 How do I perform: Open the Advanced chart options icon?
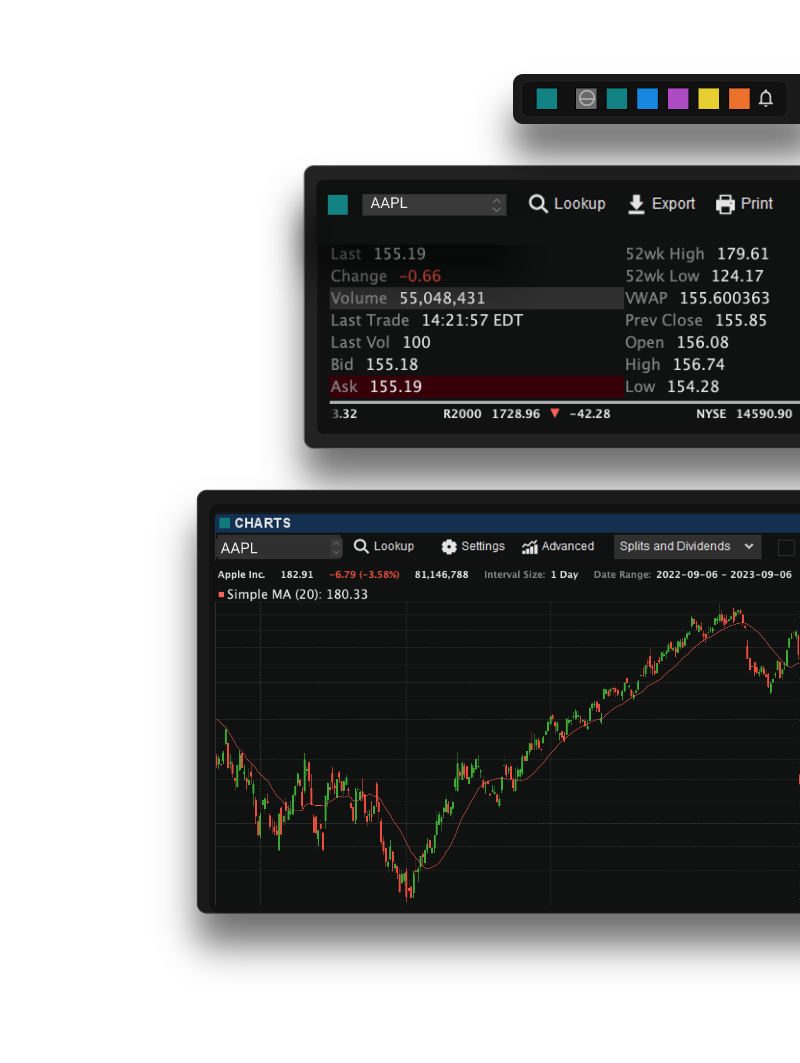coord(530,547)
